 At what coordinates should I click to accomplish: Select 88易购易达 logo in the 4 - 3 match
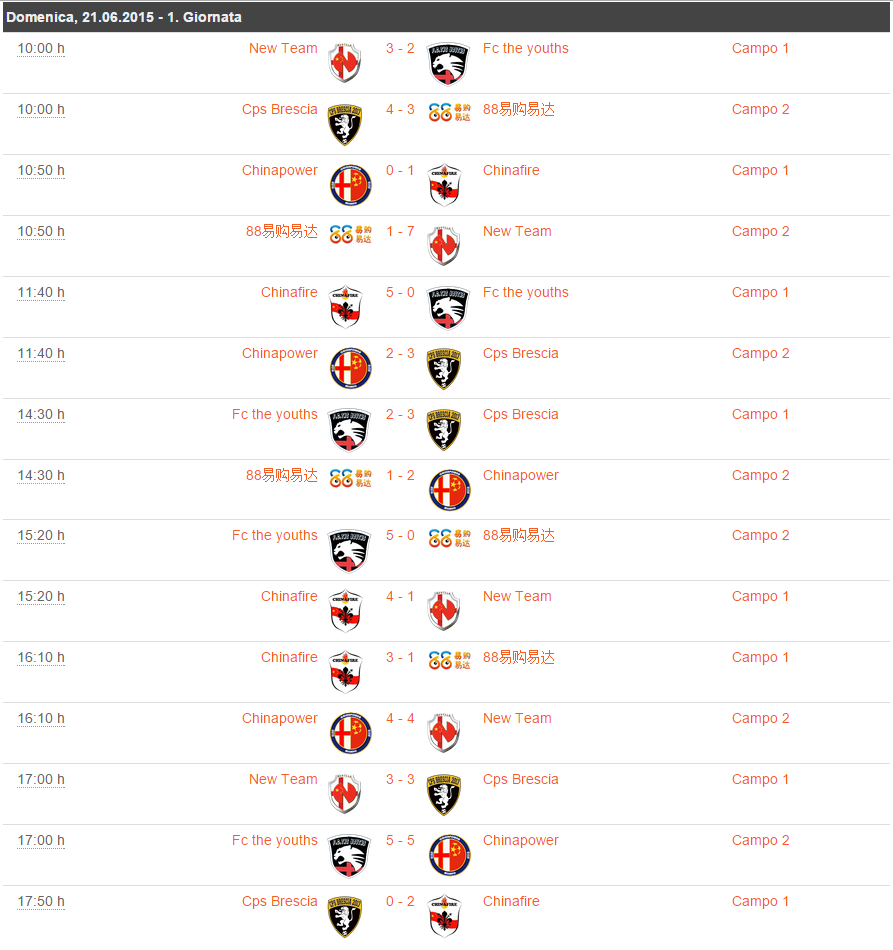449,112
